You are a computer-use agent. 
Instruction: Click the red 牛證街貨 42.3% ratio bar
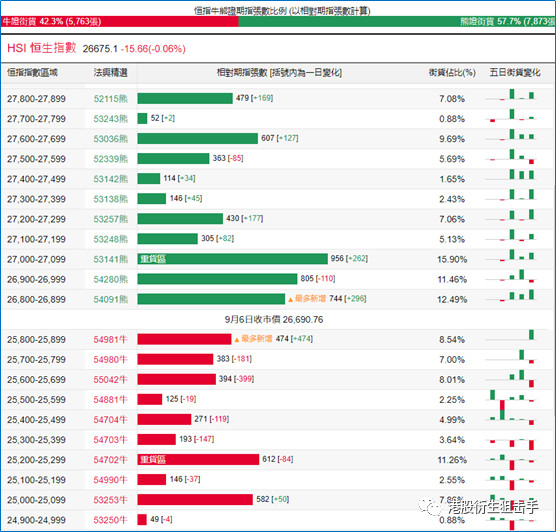tap(119, 22)
